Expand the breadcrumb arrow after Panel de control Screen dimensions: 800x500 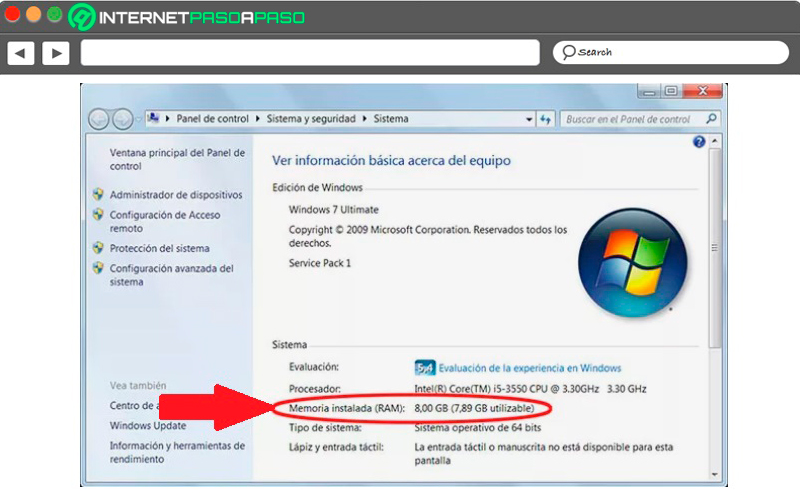tap(258, 119)
